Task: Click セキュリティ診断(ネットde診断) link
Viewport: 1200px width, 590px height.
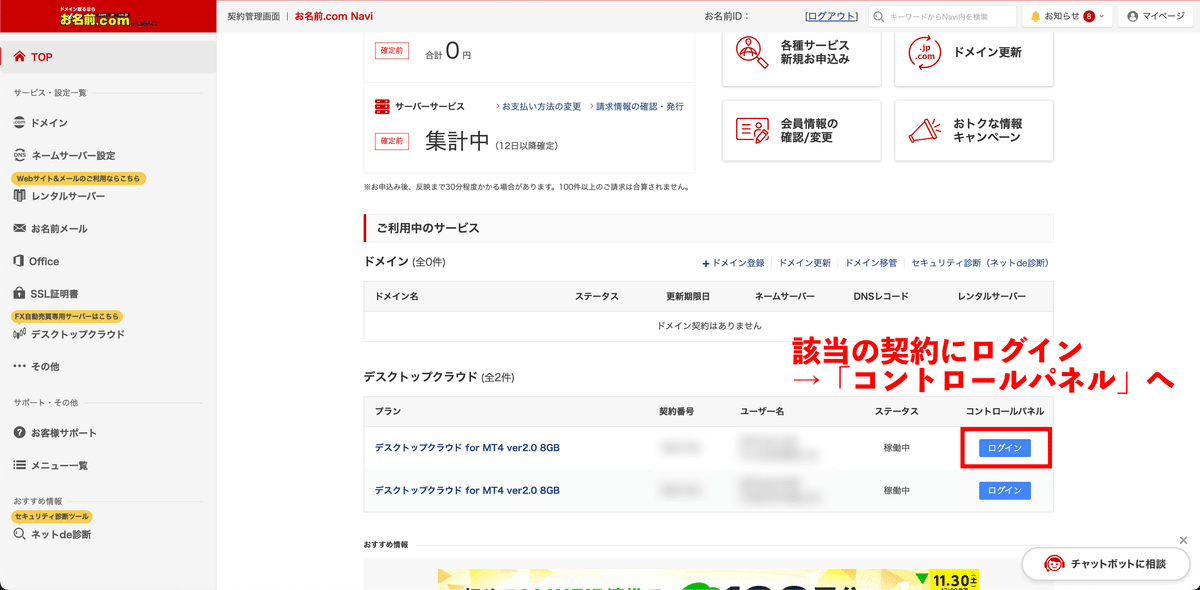Action: coord(980,263)
